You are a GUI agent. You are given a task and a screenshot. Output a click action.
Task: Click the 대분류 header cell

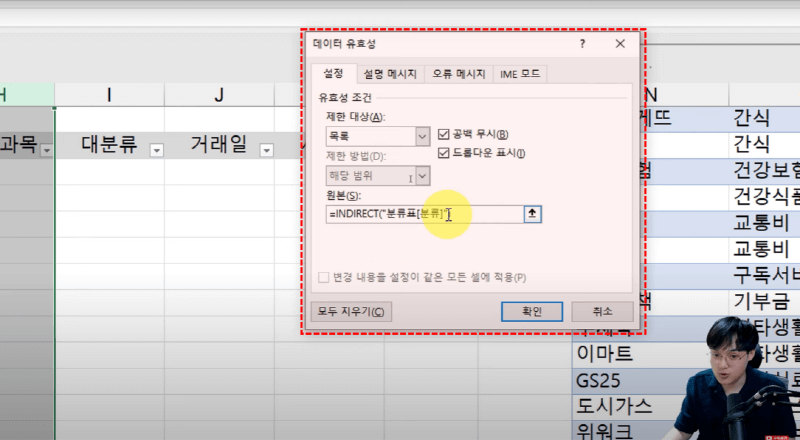[109, 145]
